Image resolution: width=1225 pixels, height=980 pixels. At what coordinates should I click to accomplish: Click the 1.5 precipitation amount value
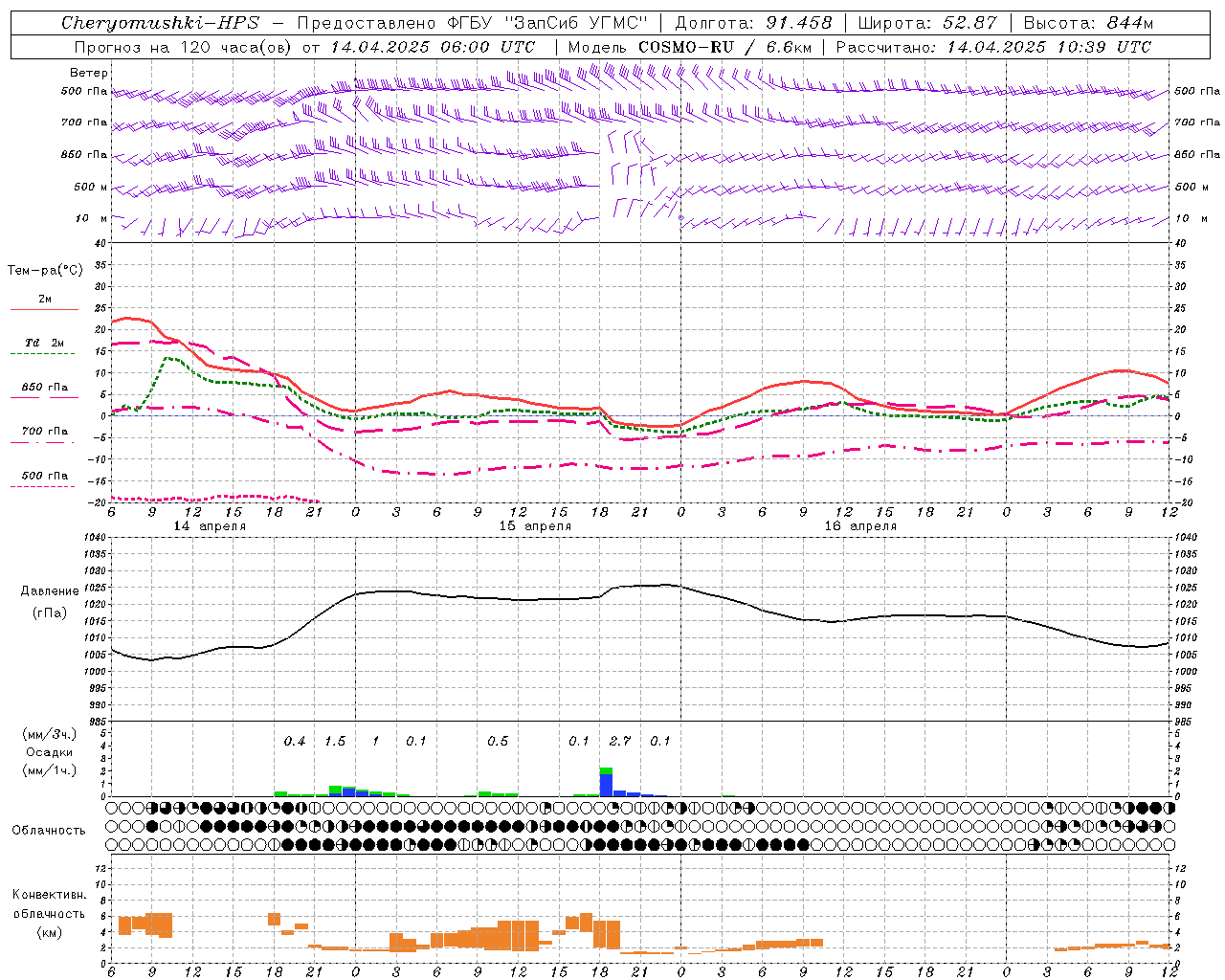(335, 741)
